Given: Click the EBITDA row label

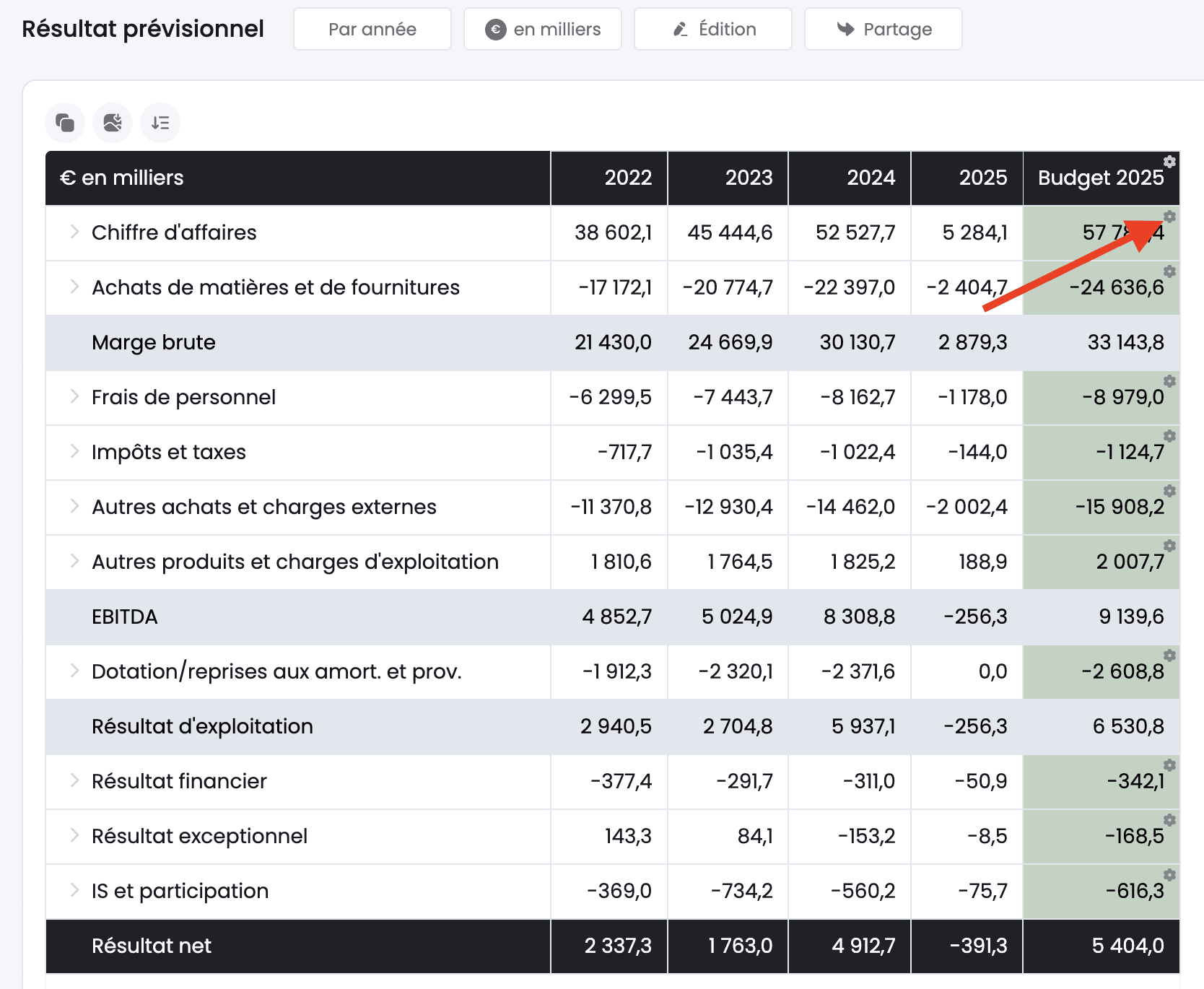Looking at the screenshot, I should pos(124,617).
